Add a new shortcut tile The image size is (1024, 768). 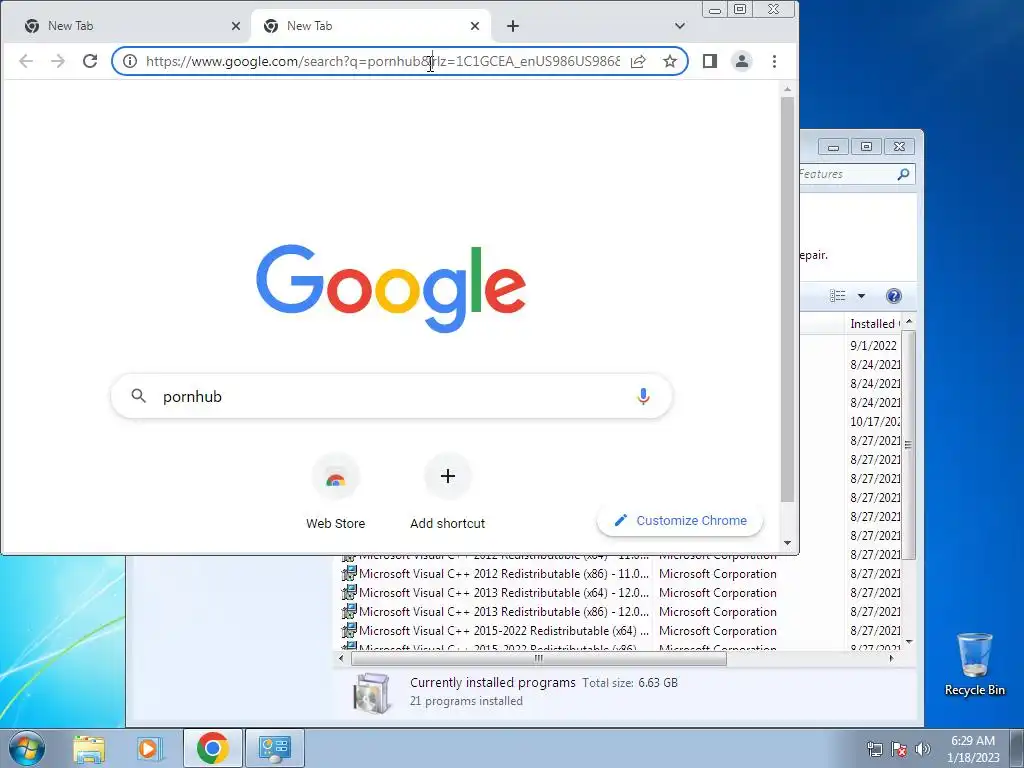[447, 491]
